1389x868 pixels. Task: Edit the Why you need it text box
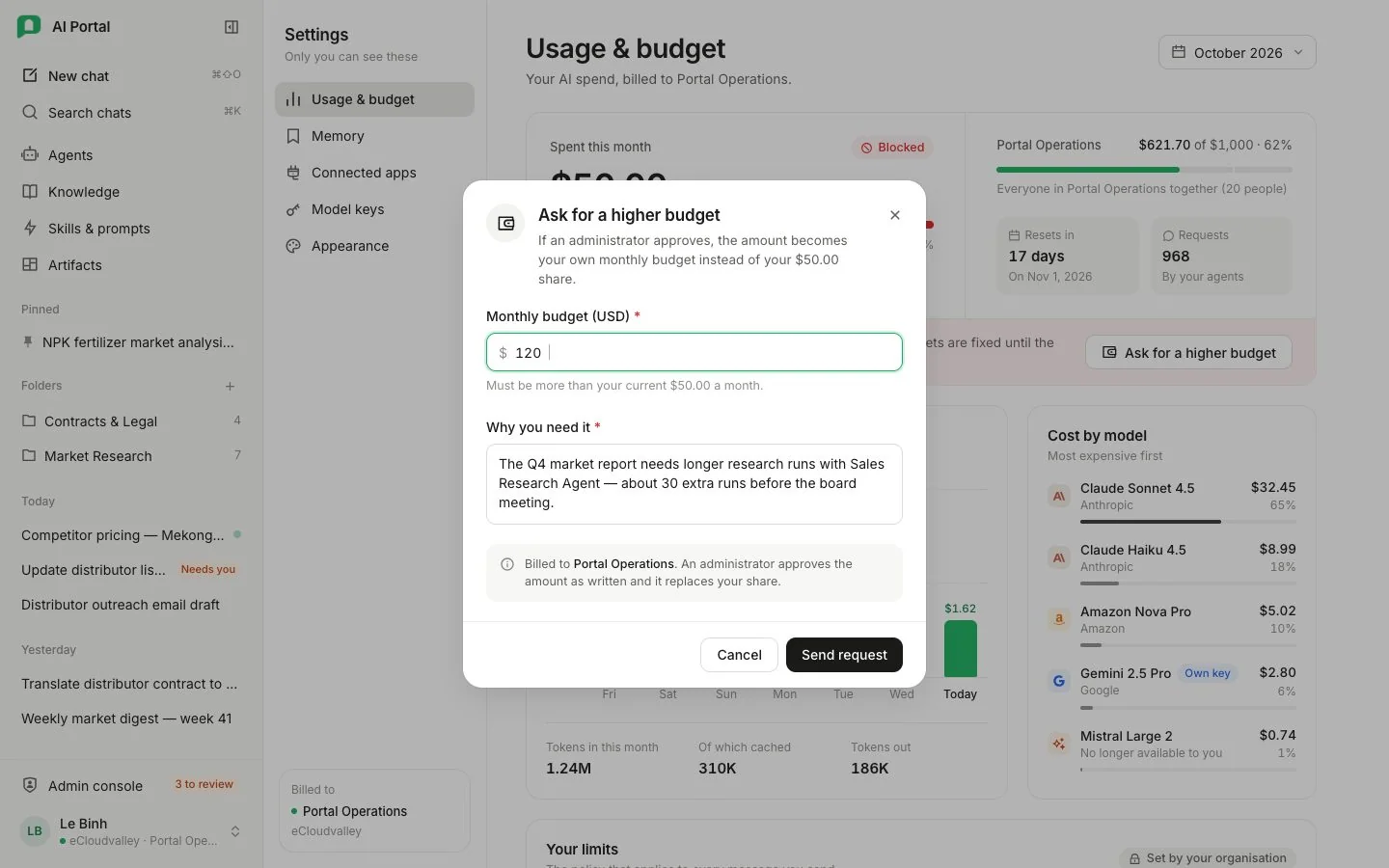pos(694,484)
